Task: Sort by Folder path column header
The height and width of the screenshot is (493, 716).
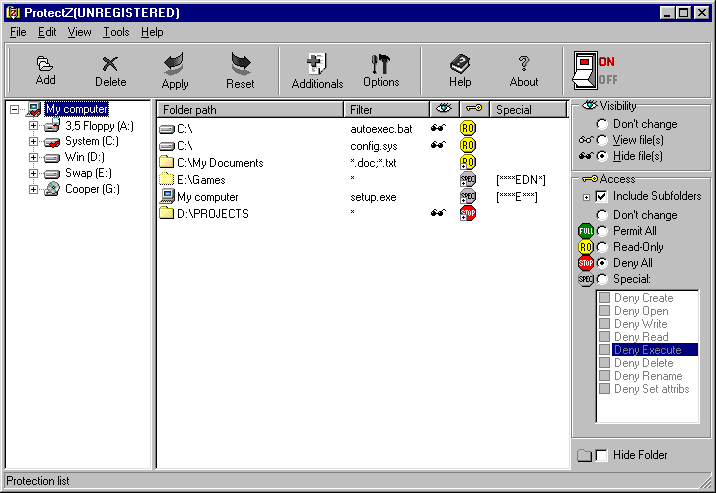Action: [250, 110]
